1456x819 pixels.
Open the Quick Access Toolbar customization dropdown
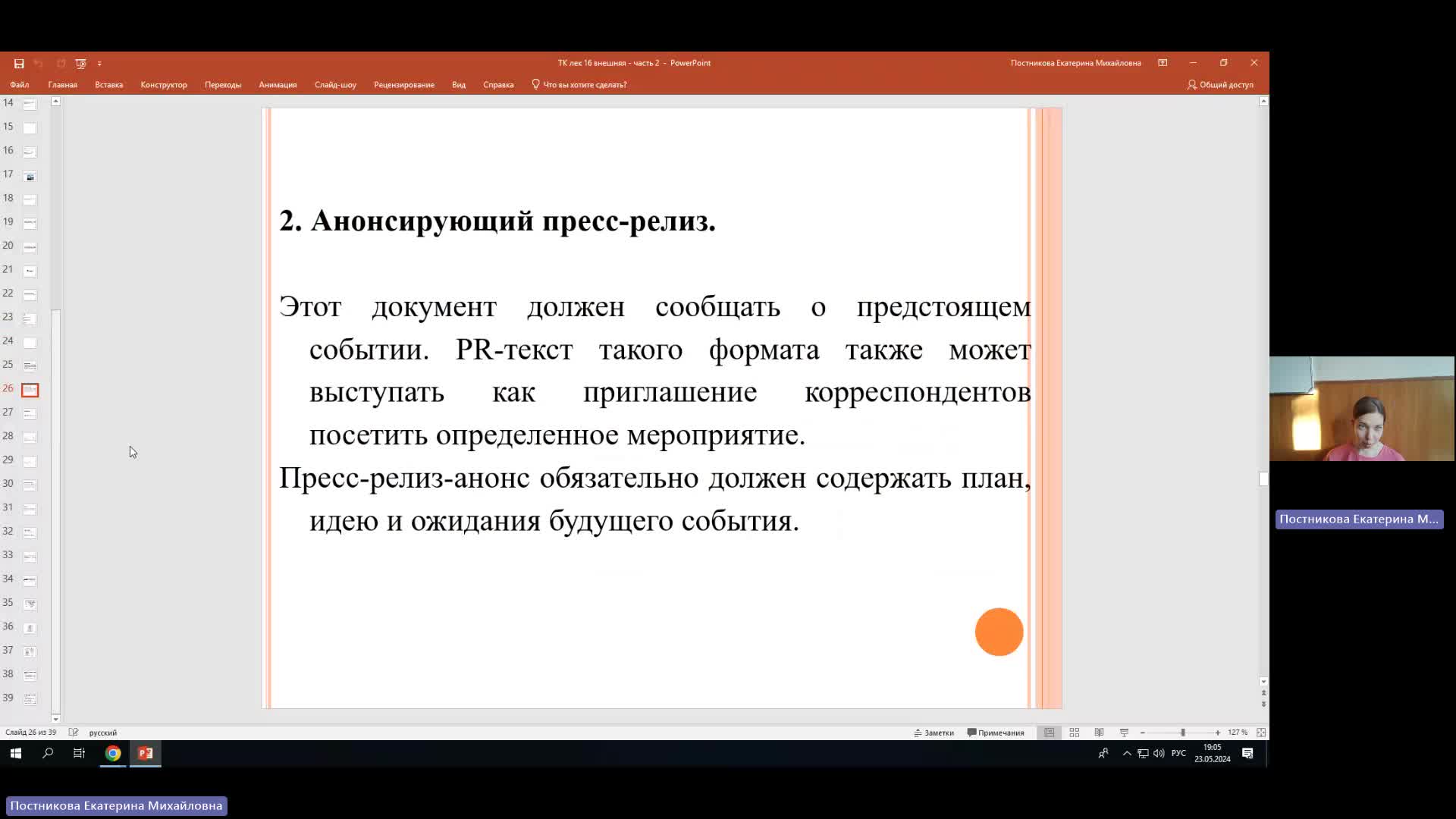(x=99, y=64)
